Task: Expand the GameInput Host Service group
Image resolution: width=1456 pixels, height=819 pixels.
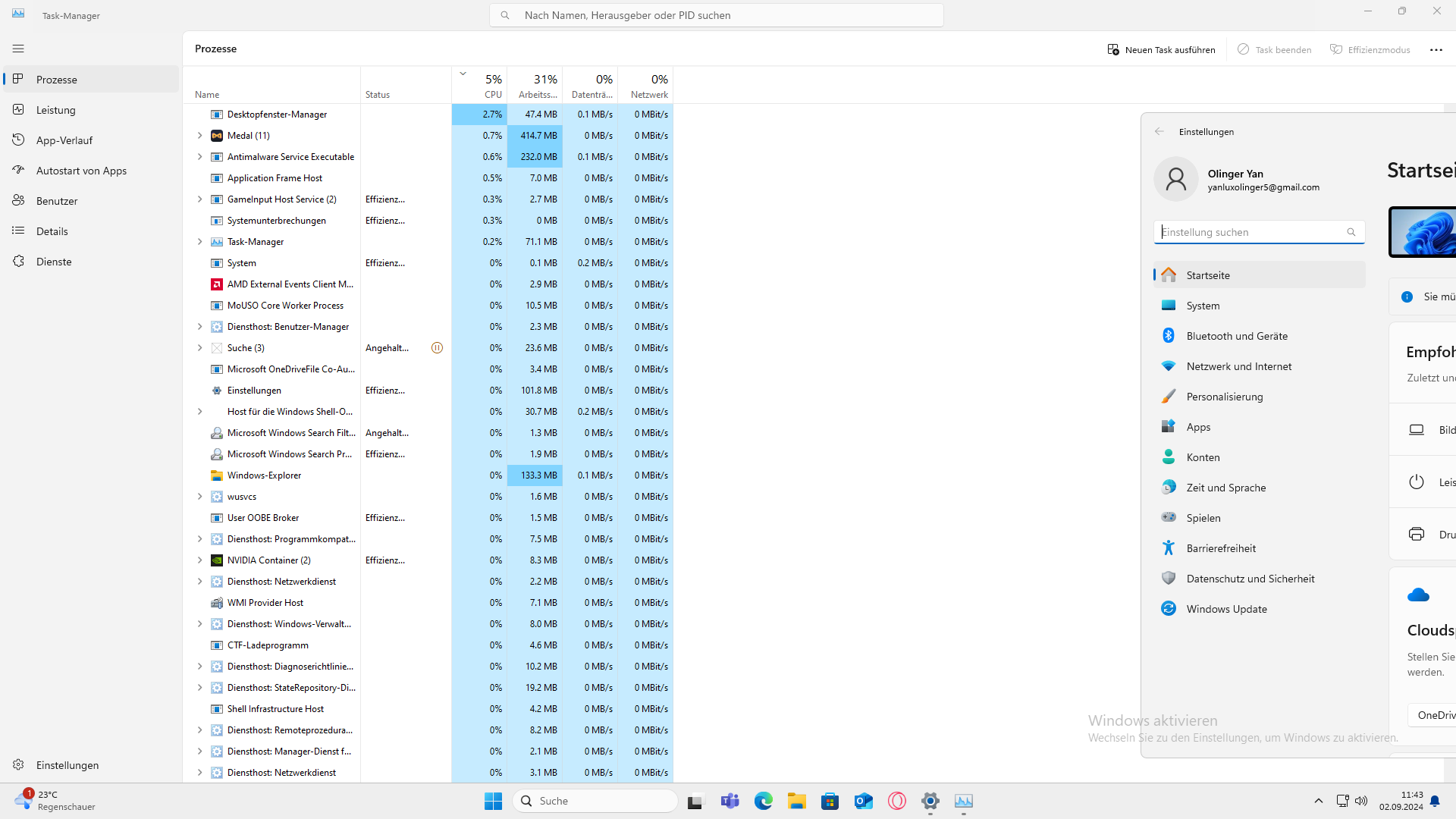Action: 199,199
